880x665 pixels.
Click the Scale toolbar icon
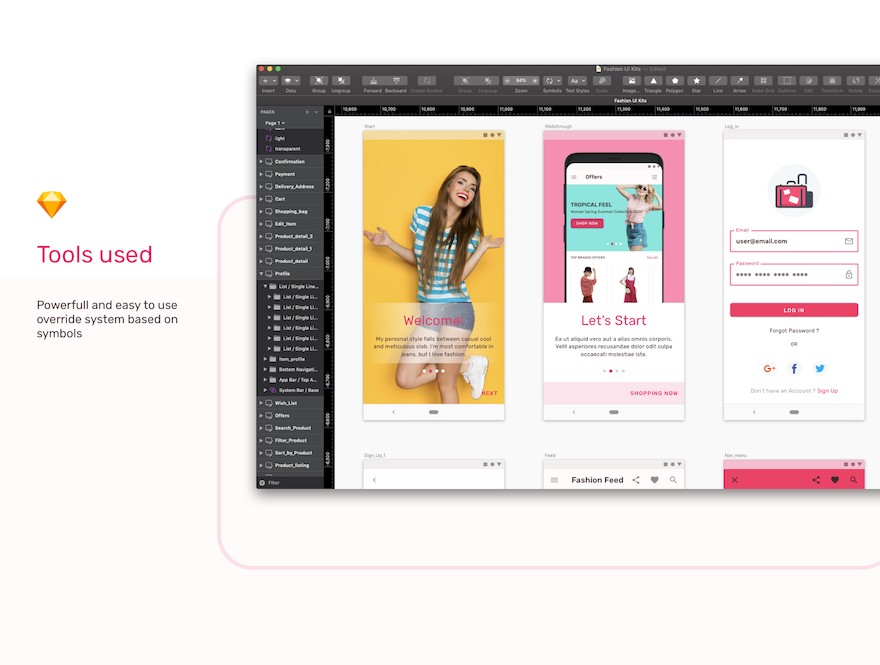(x=602, y=81)
